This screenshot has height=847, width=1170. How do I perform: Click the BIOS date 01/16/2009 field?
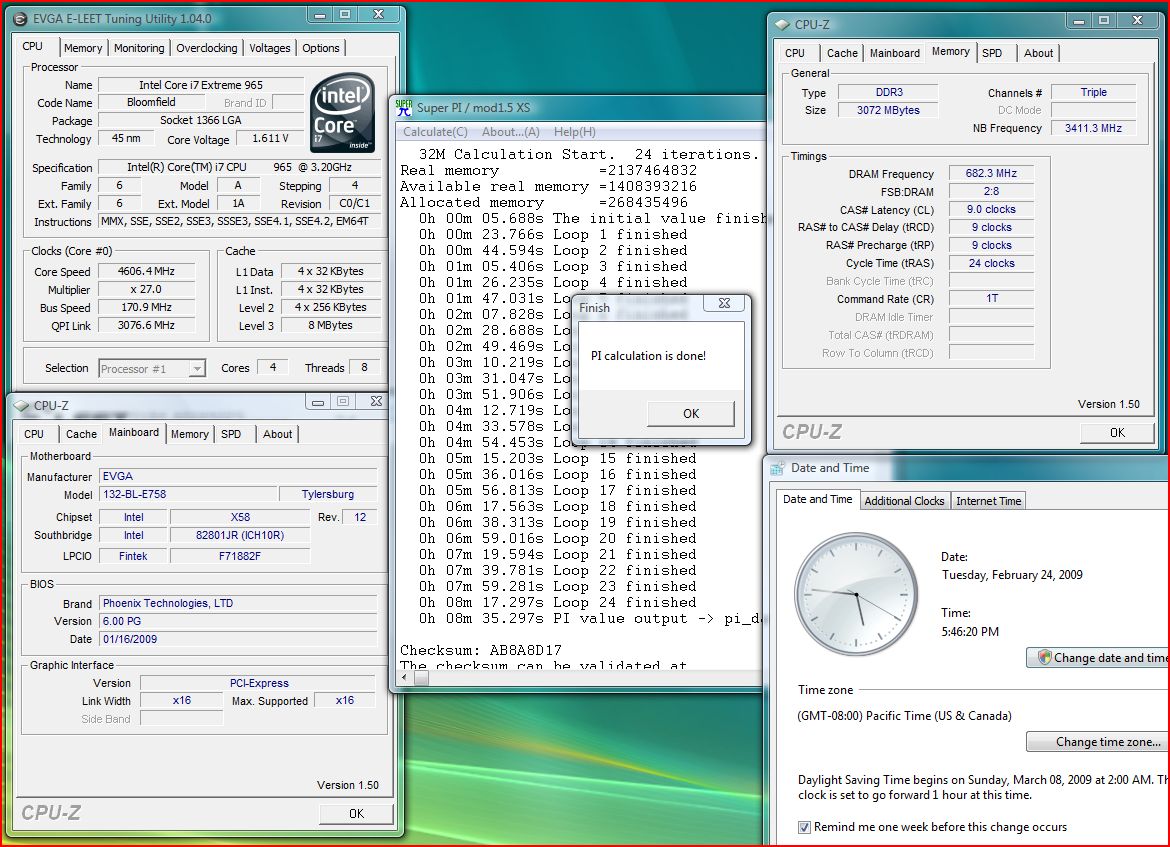238,639
